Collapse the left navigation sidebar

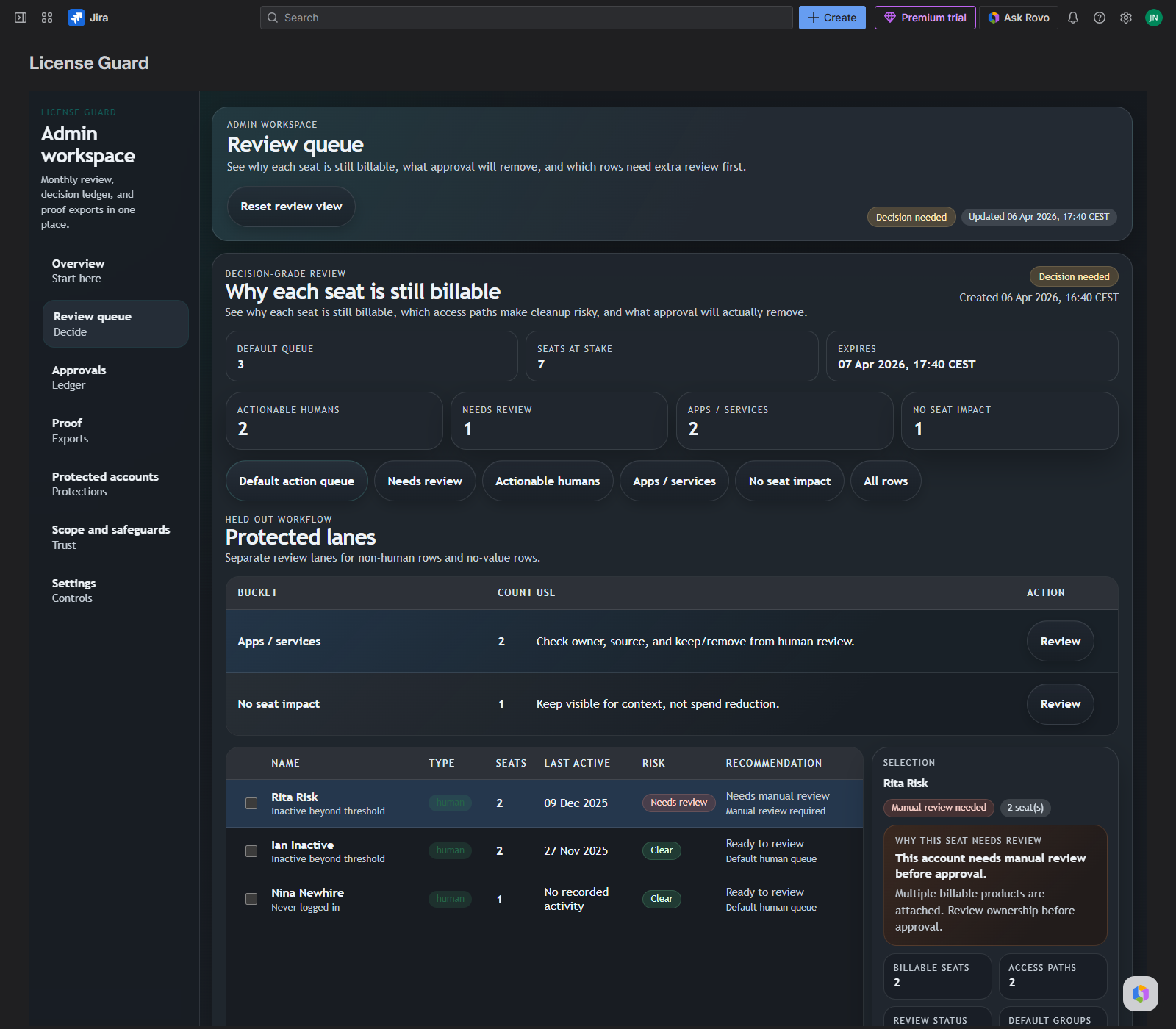20,17
